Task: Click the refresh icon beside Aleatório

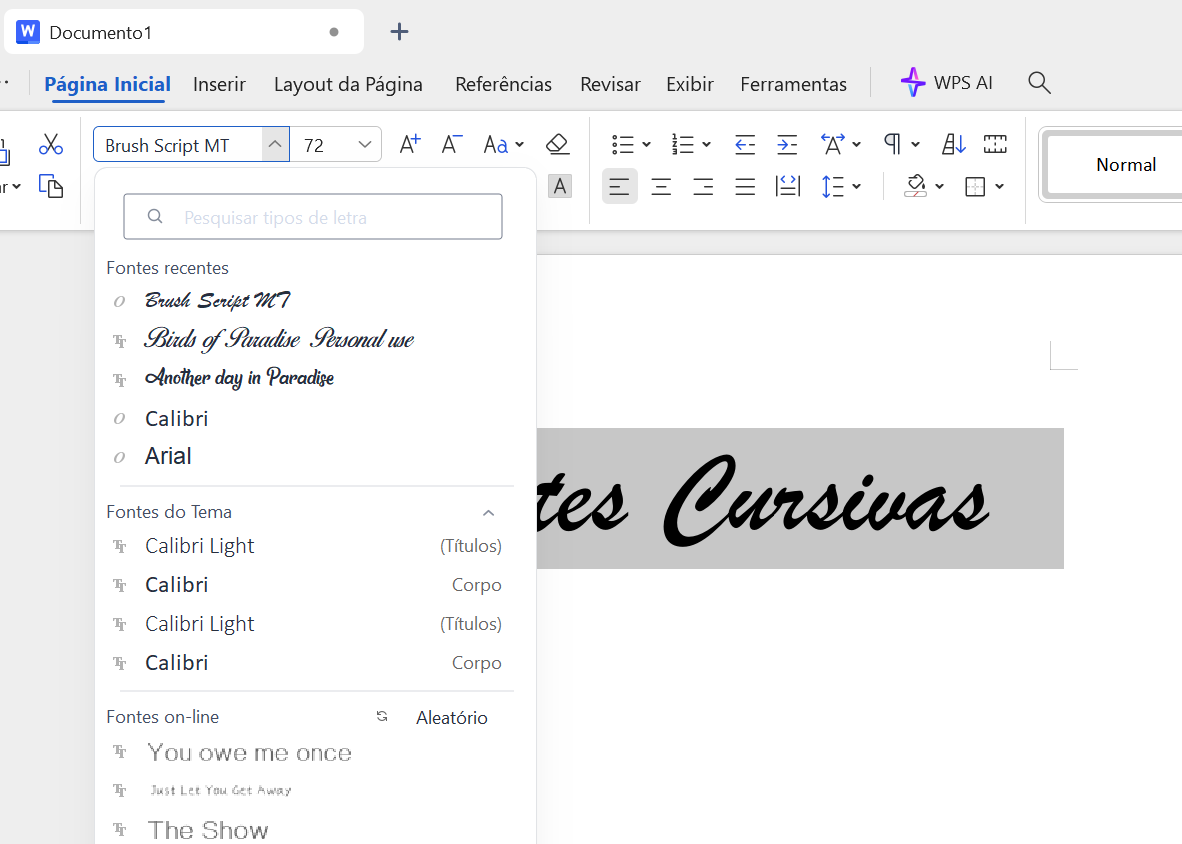Action: click(382, 717)
